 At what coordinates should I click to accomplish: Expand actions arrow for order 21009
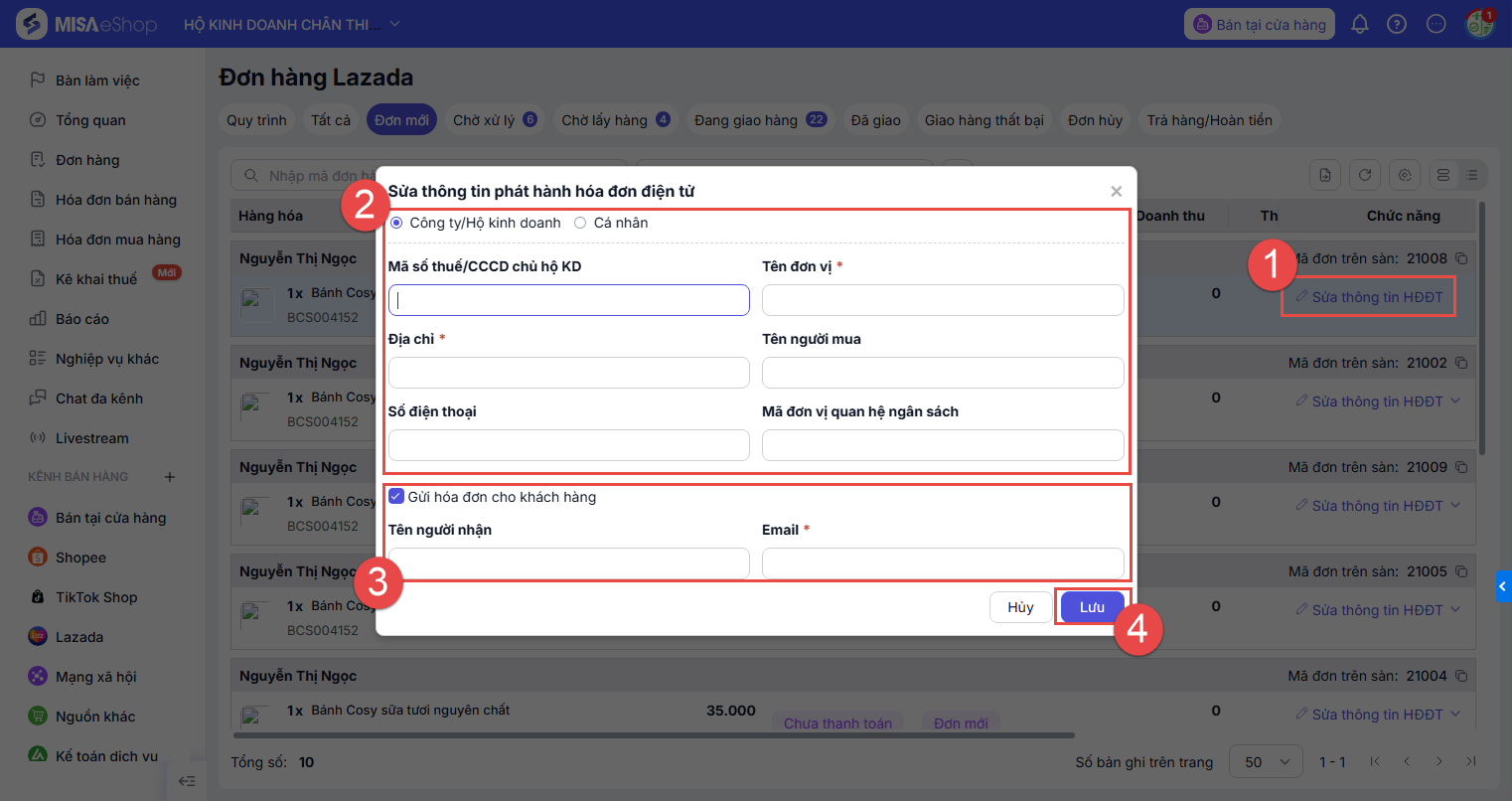[x=1455, y=505]
